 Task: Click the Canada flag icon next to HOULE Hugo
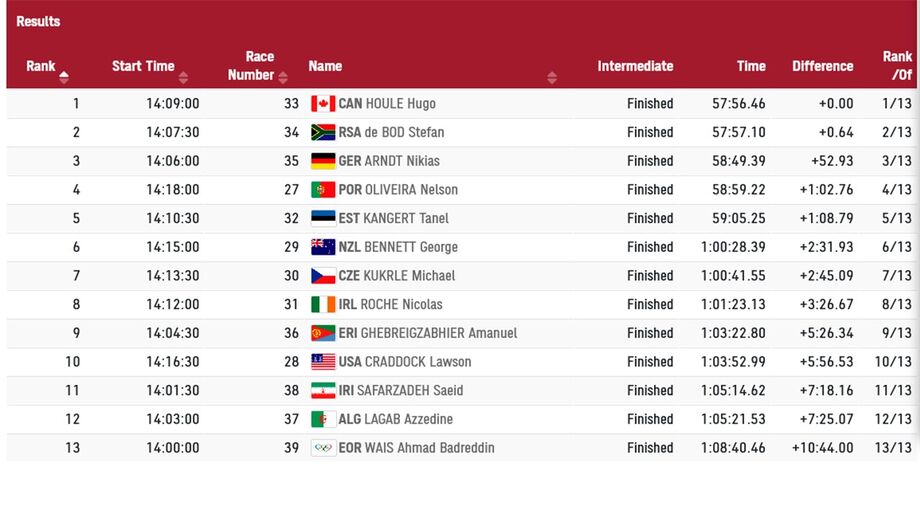click(323, 104)
